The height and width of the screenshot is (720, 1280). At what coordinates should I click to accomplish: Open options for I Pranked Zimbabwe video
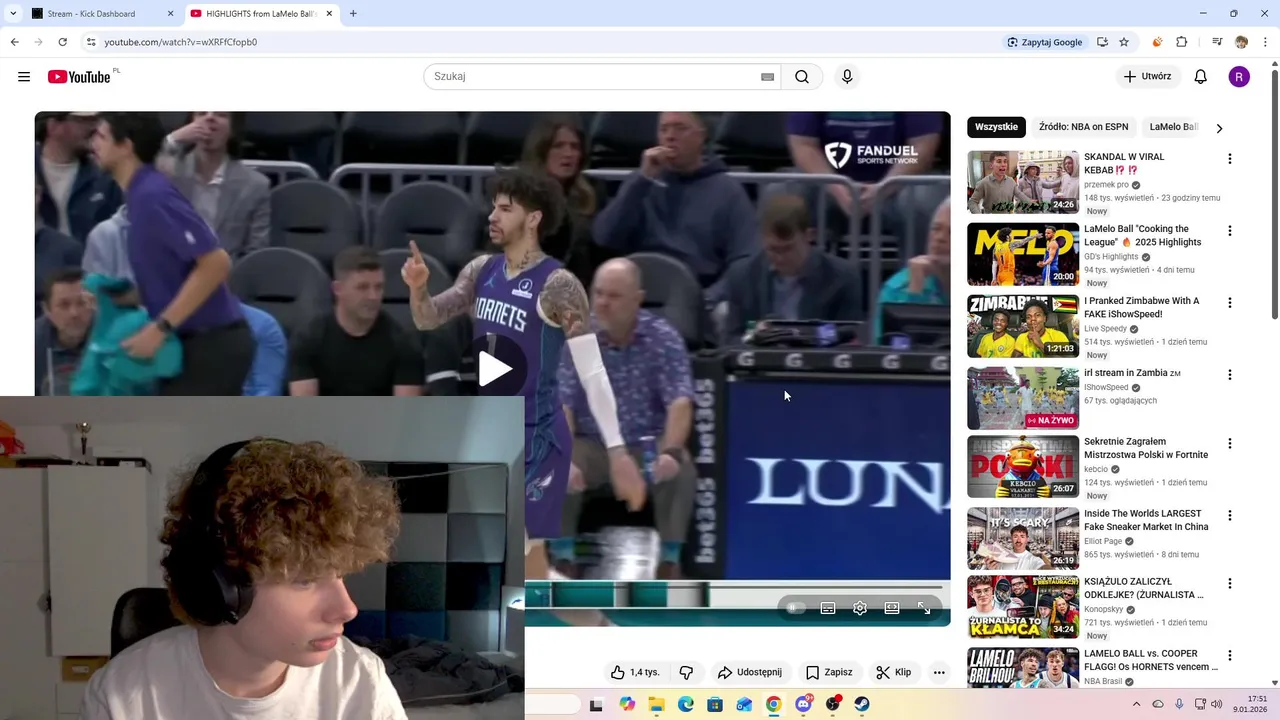[1230, 303]
